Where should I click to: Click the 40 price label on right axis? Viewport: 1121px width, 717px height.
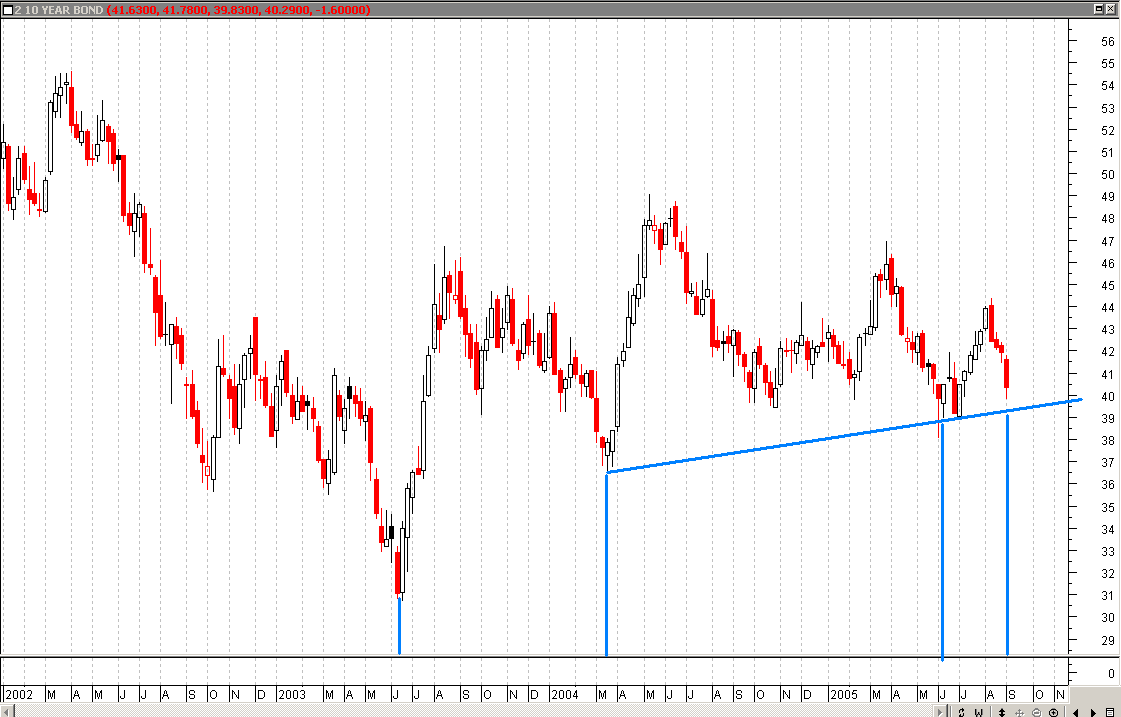click(x=1107, y=397)
